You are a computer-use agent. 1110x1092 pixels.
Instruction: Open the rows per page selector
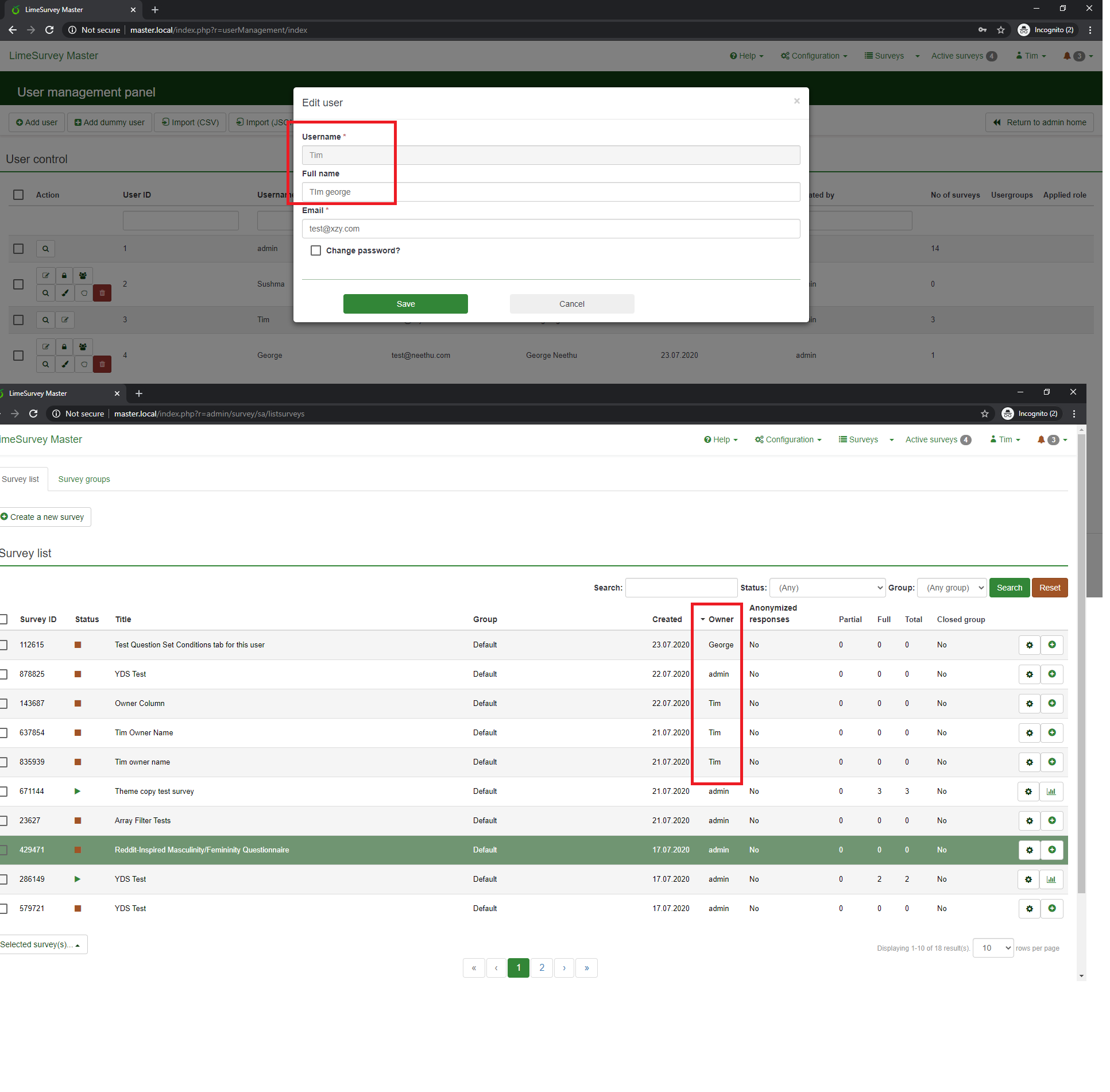click(993, 948)
